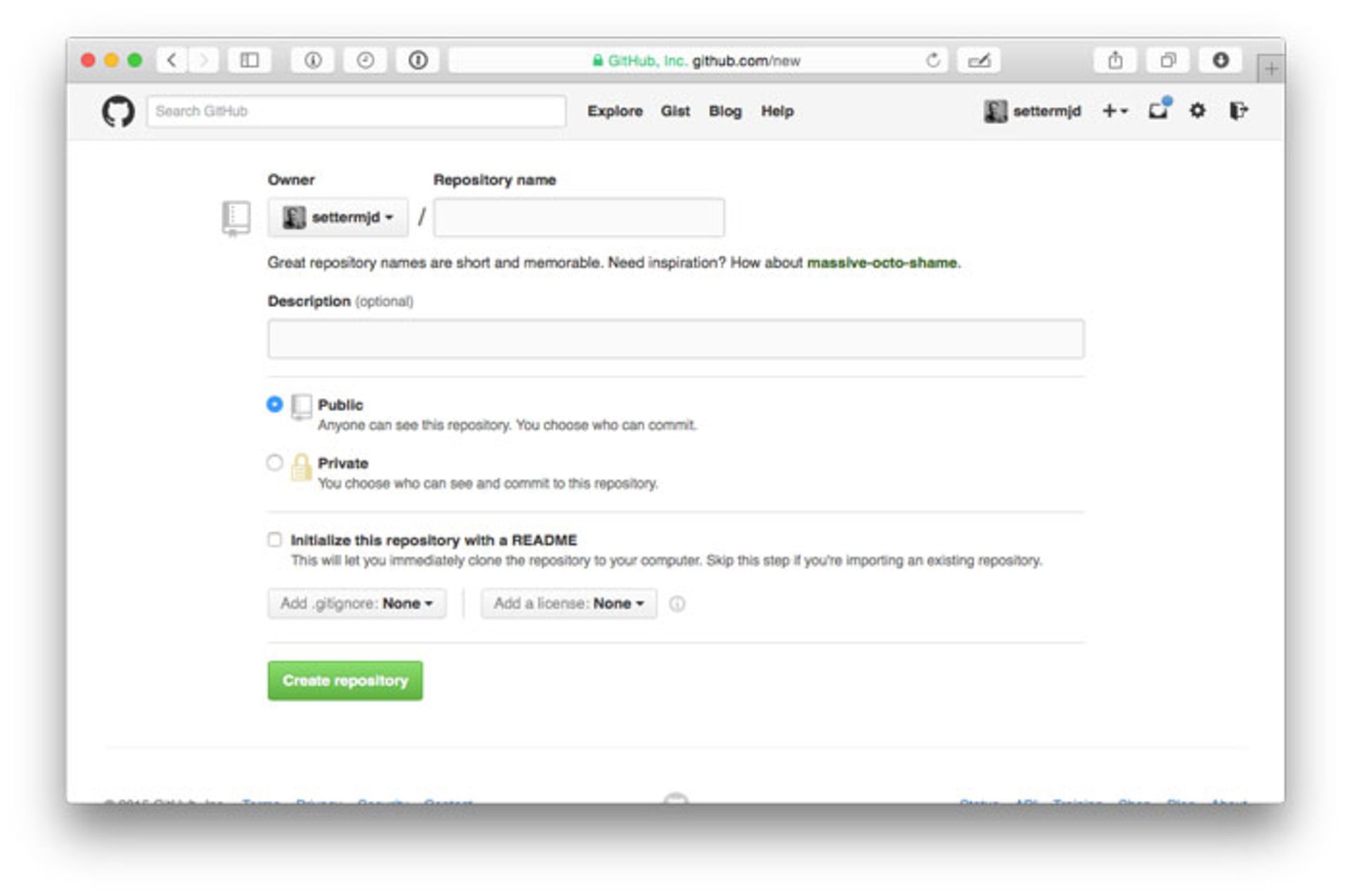This screenshot has height=896, width=1350.
Task: Open Help in GitHub navigation
Action: (777, 111)
